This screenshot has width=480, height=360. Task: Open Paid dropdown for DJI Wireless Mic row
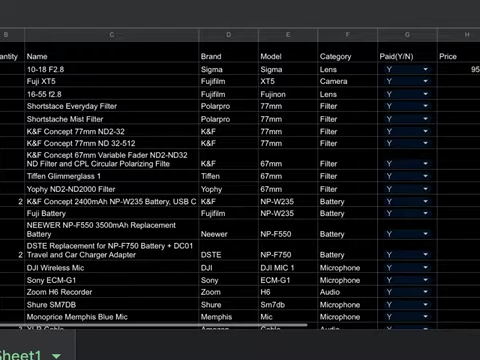(x=425, y=268)
